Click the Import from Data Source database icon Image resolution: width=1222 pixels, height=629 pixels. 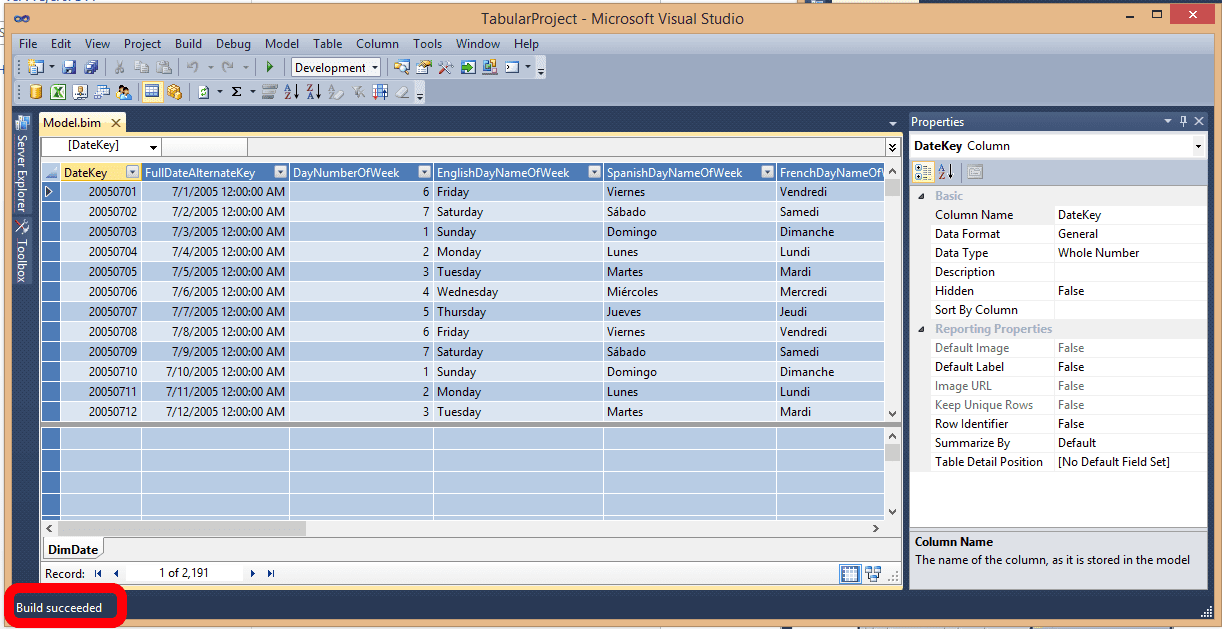tap(36, 92)
